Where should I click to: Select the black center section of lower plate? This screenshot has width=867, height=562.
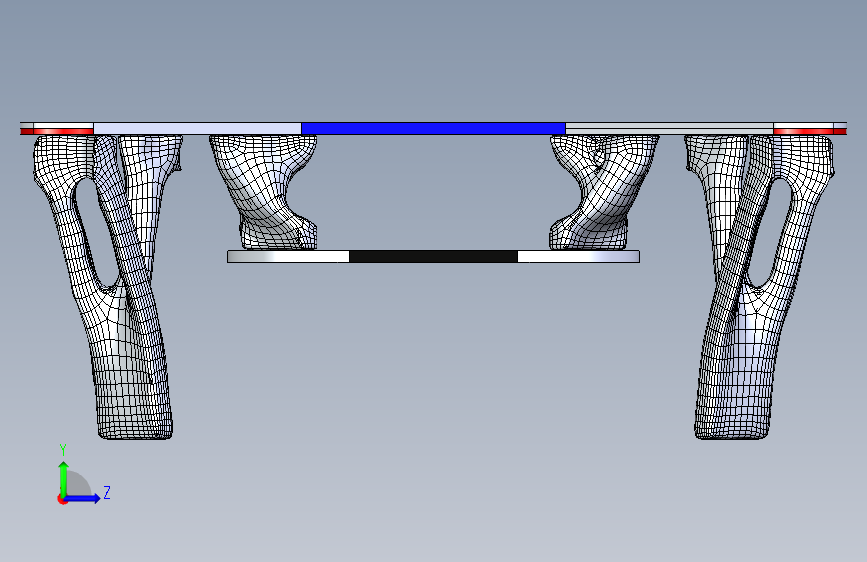[x=433, y=256]
